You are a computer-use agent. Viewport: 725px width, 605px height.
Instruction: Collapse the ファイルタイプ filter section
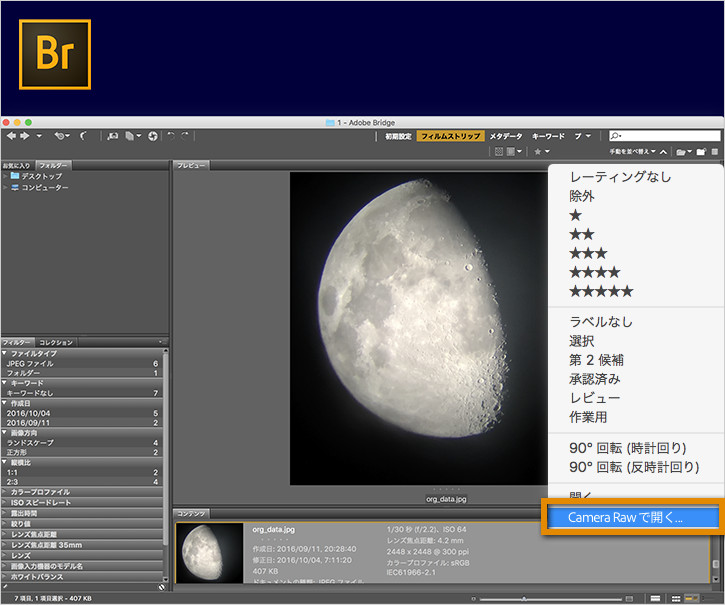click(x=5, y=353)
